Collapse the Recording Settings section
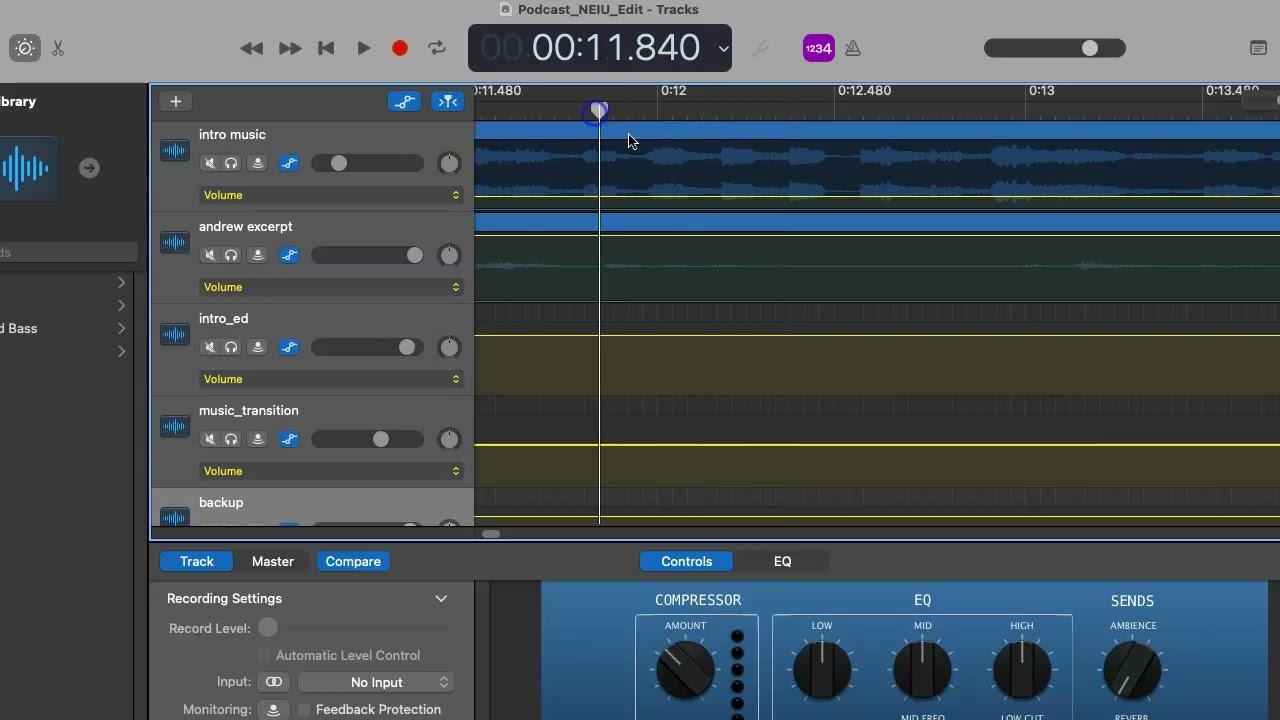Screen dimensions: 1280x720 (x=441, y=599)
